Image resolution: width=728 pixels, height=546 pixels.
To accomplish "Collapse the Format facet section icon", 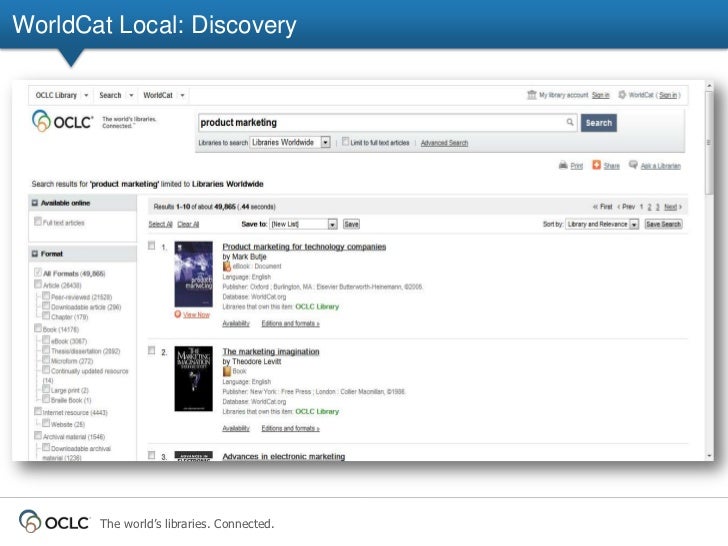I will 35,254.
